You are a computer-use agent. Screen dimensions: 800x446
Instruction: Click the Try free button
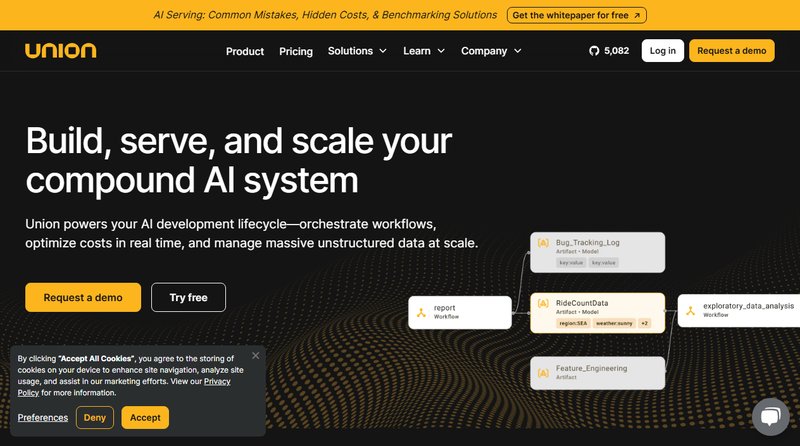click(188, 297)
